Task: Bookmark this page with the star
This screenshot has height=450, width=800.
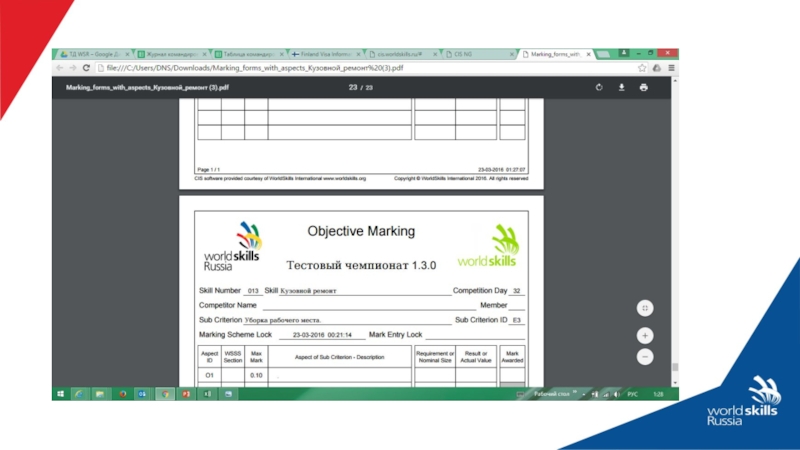Action: (x=642, y=68)
